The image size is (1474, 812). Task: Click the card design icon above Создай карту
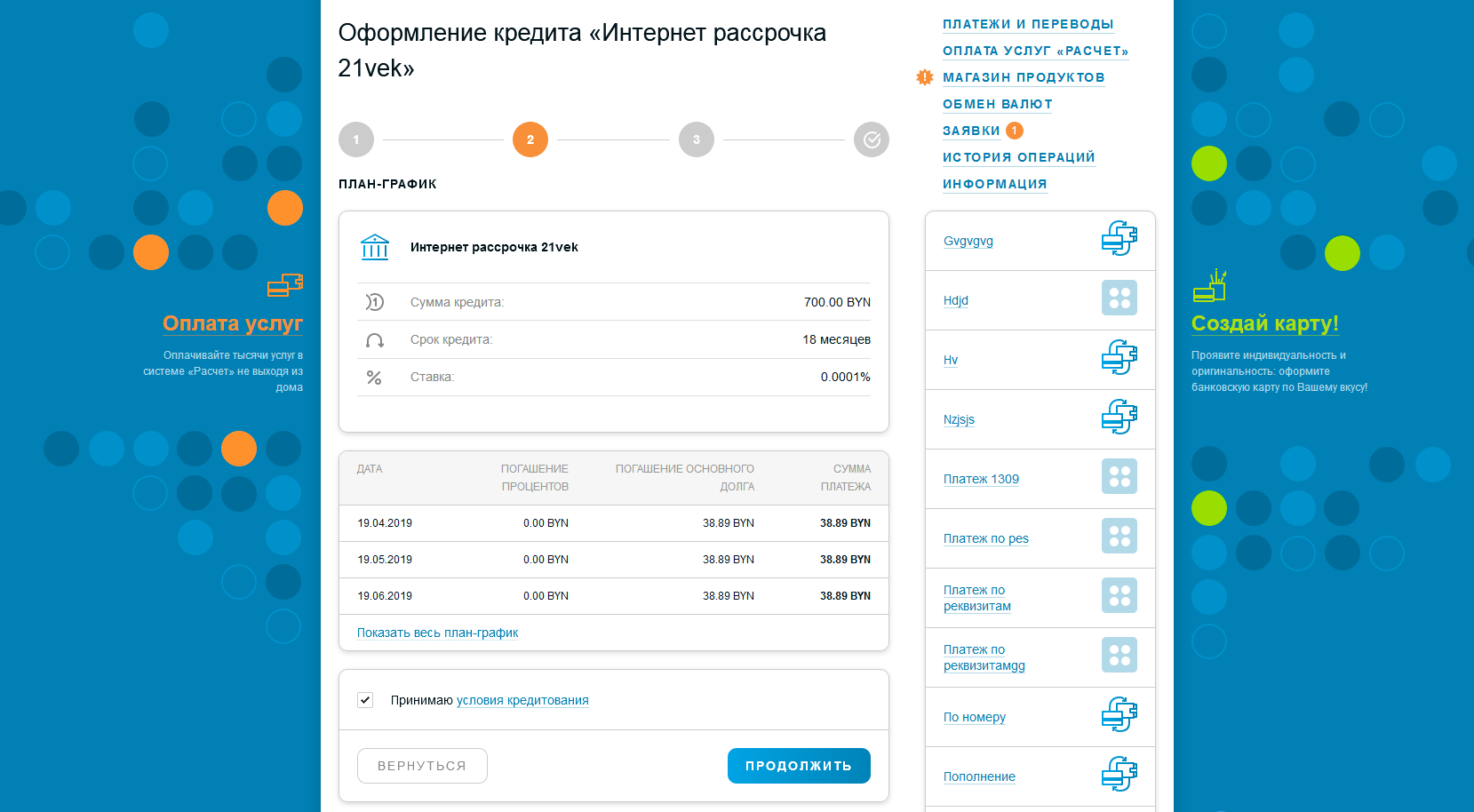[x=1209, y=285]
